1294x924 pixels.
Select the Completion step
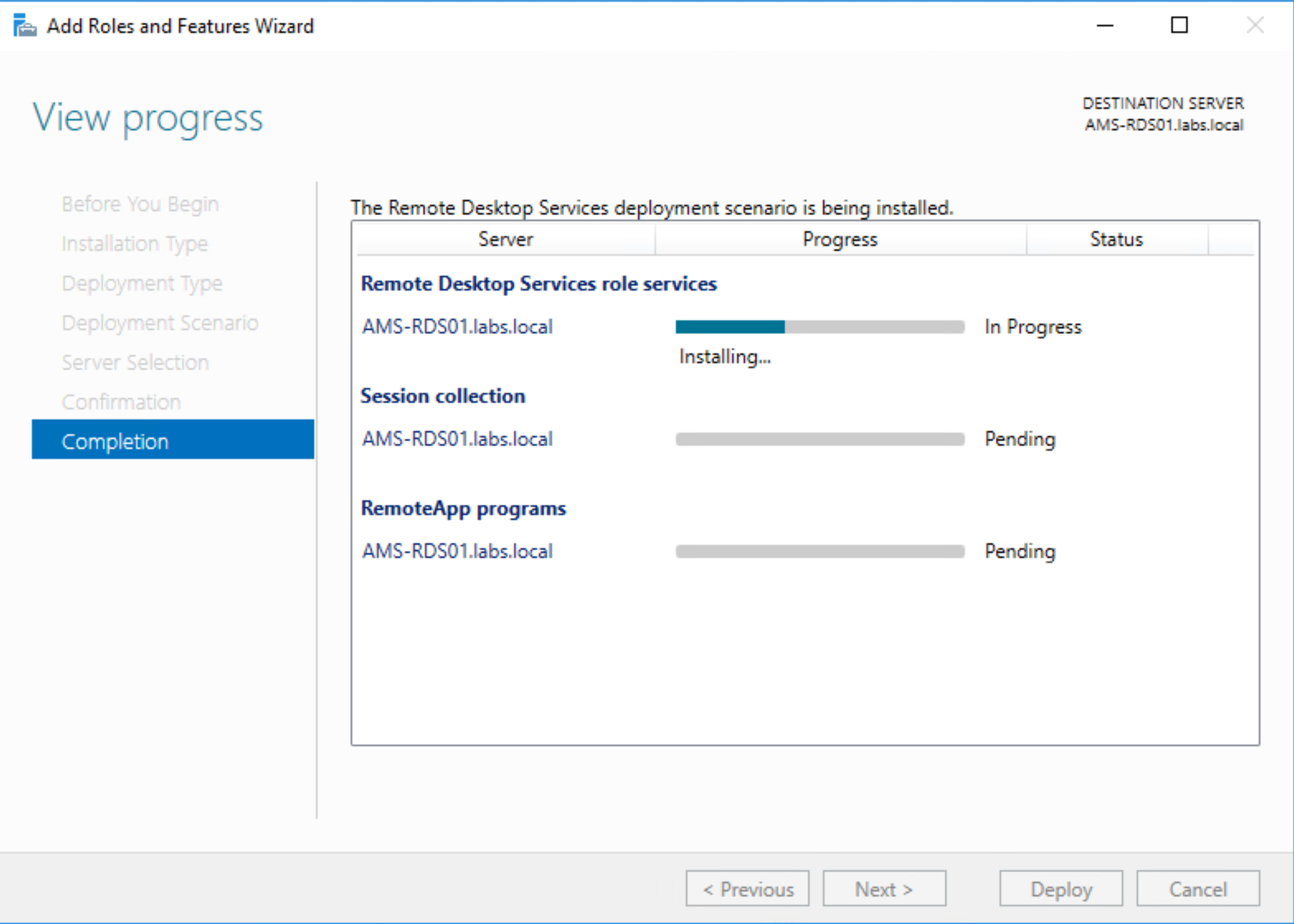[114, 441]
